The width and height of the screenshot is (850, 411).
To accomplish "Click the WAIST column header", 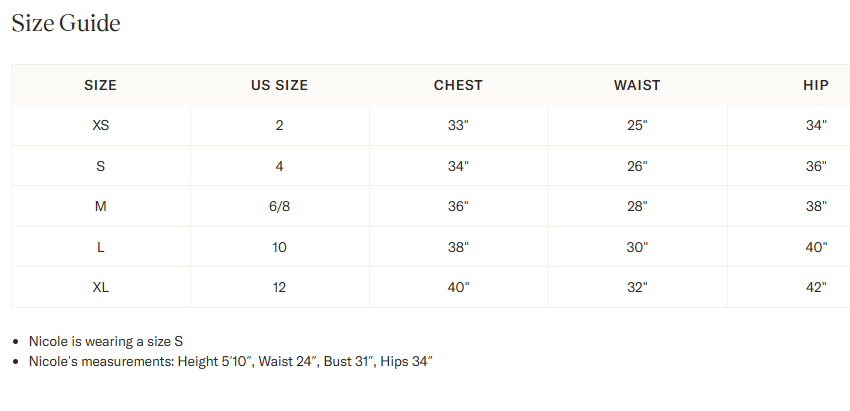I will tap(637, 85).
